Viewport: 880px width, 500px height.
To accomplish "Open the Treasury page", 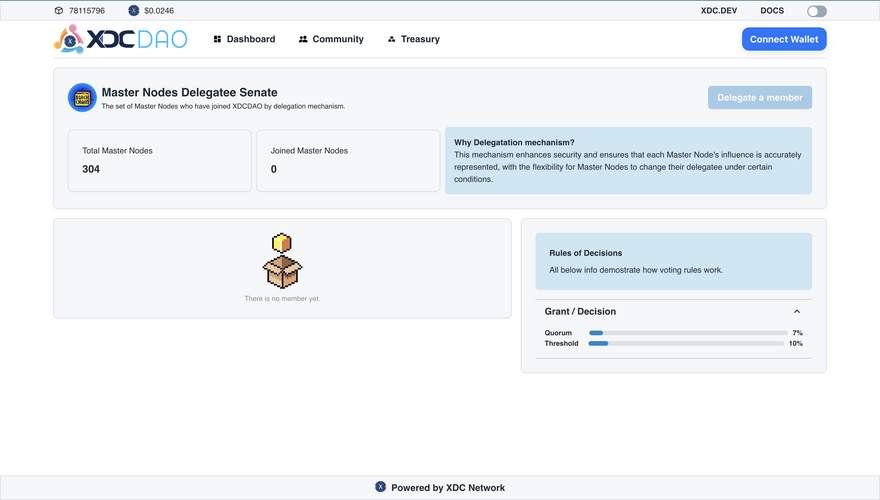I will click(420, 39).
